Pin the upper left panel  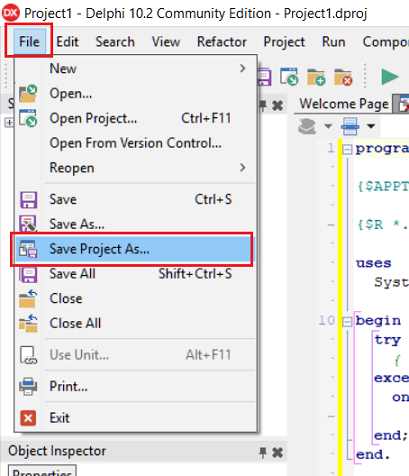point(263,106)
